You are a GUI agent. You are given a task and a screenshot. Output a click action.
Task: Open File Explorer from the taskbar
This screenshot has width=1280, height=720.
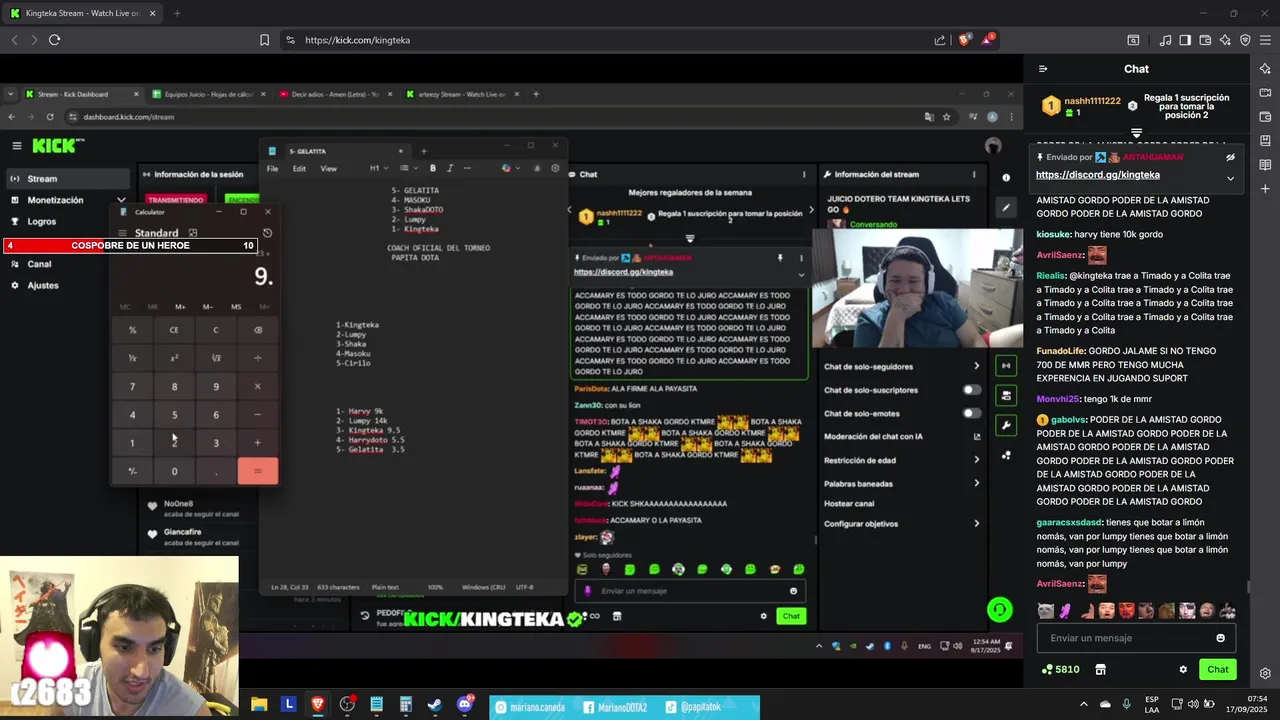[x=259, y=704]
